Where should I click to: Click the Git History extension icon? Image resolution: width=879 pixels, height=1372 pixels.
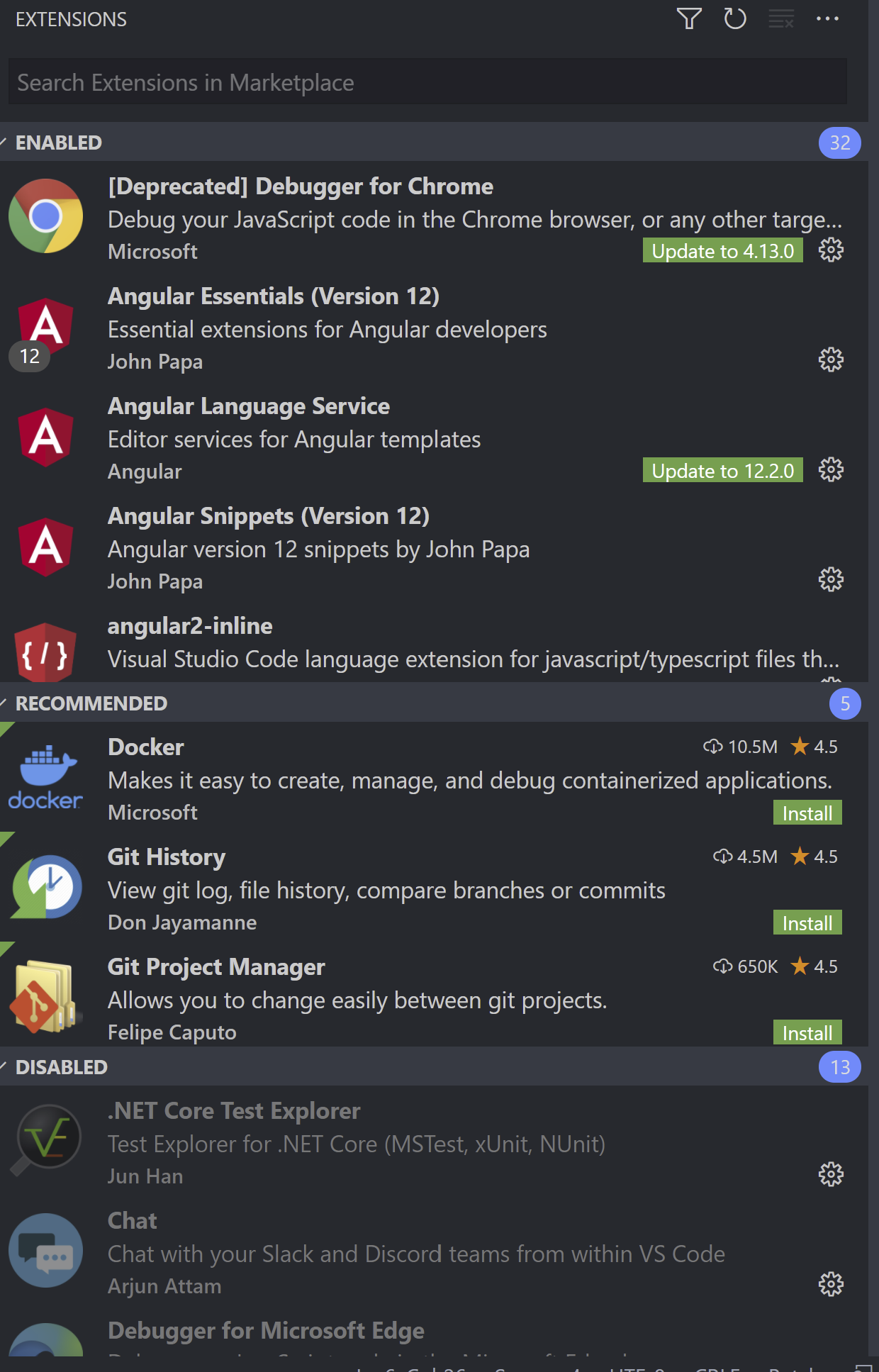pyautogui.click(x=46, y=887)
